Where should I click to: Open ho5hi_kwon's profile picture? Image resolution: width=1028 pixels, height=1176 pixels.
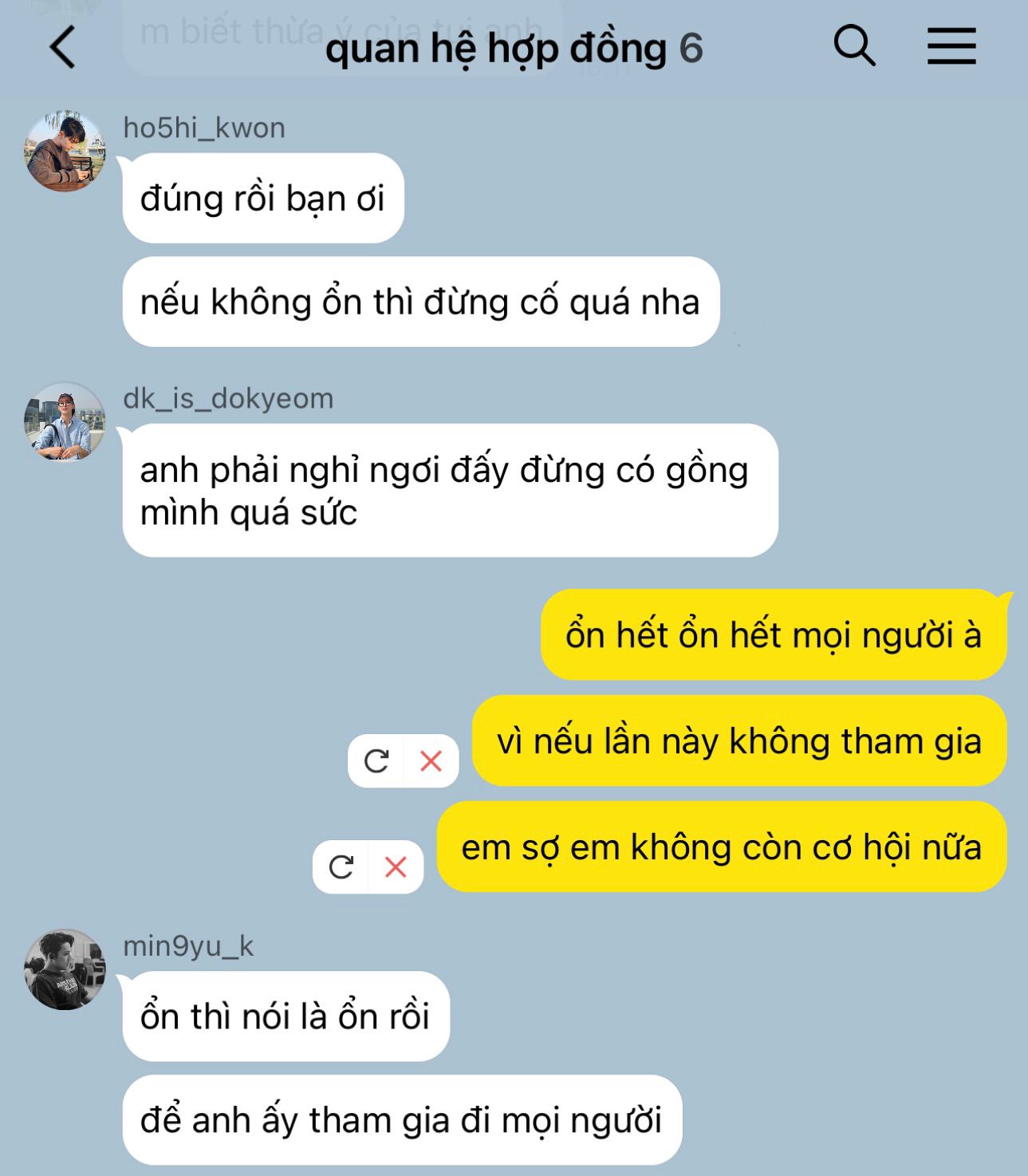pos(65,151)
